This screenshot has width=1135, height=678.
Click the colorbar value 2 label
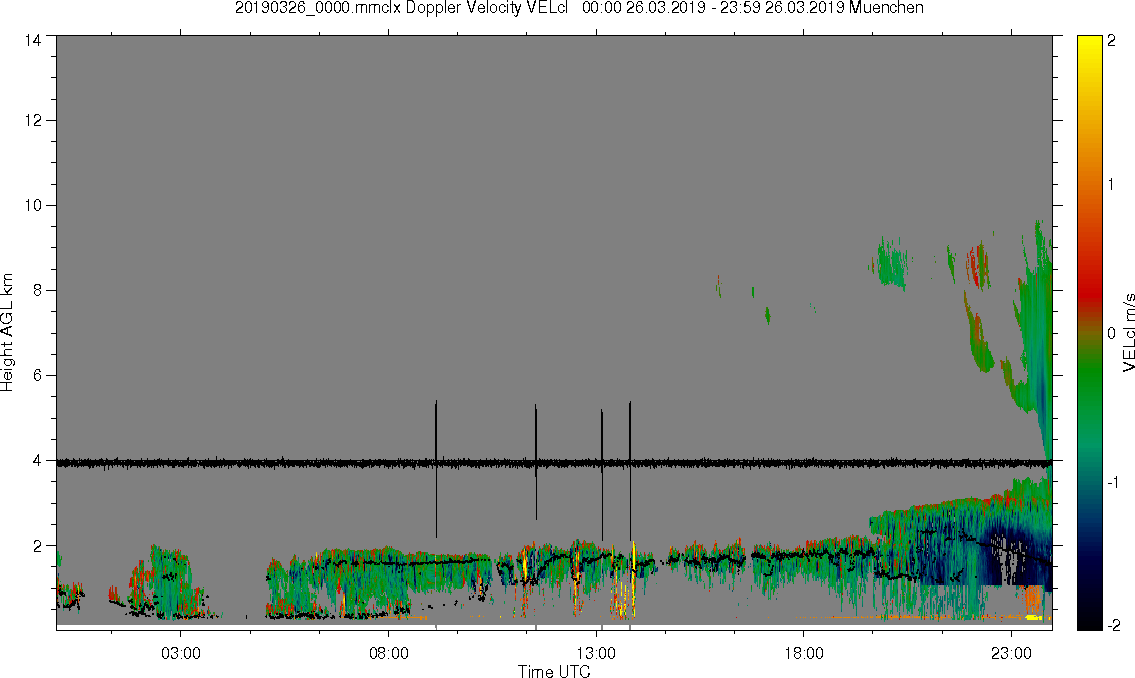pos(1112,41)
